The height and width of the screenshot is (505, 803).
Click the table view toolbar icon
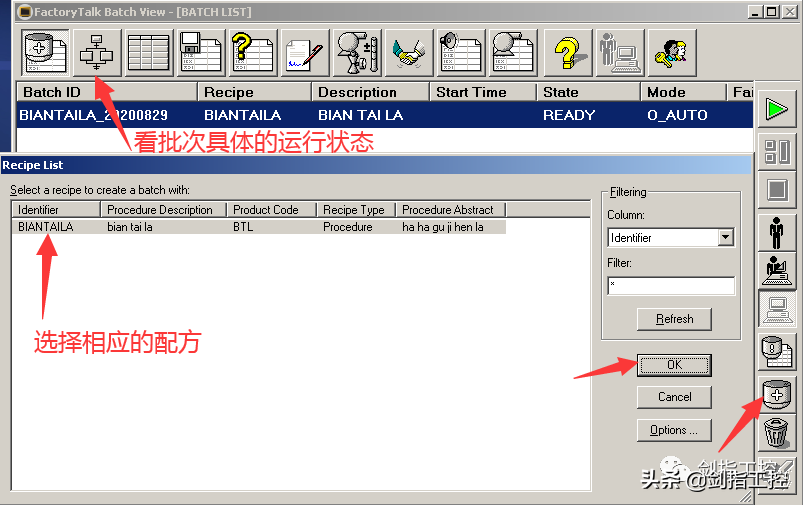click(x=148, y=52)
